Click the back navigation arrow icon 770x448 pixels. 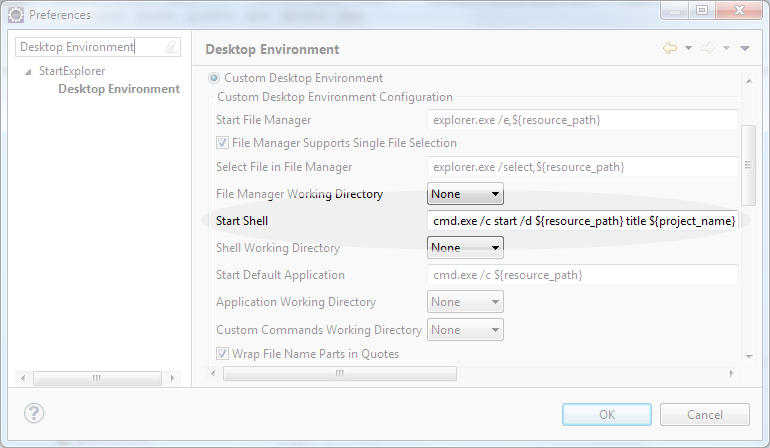(x=670, y=49)
